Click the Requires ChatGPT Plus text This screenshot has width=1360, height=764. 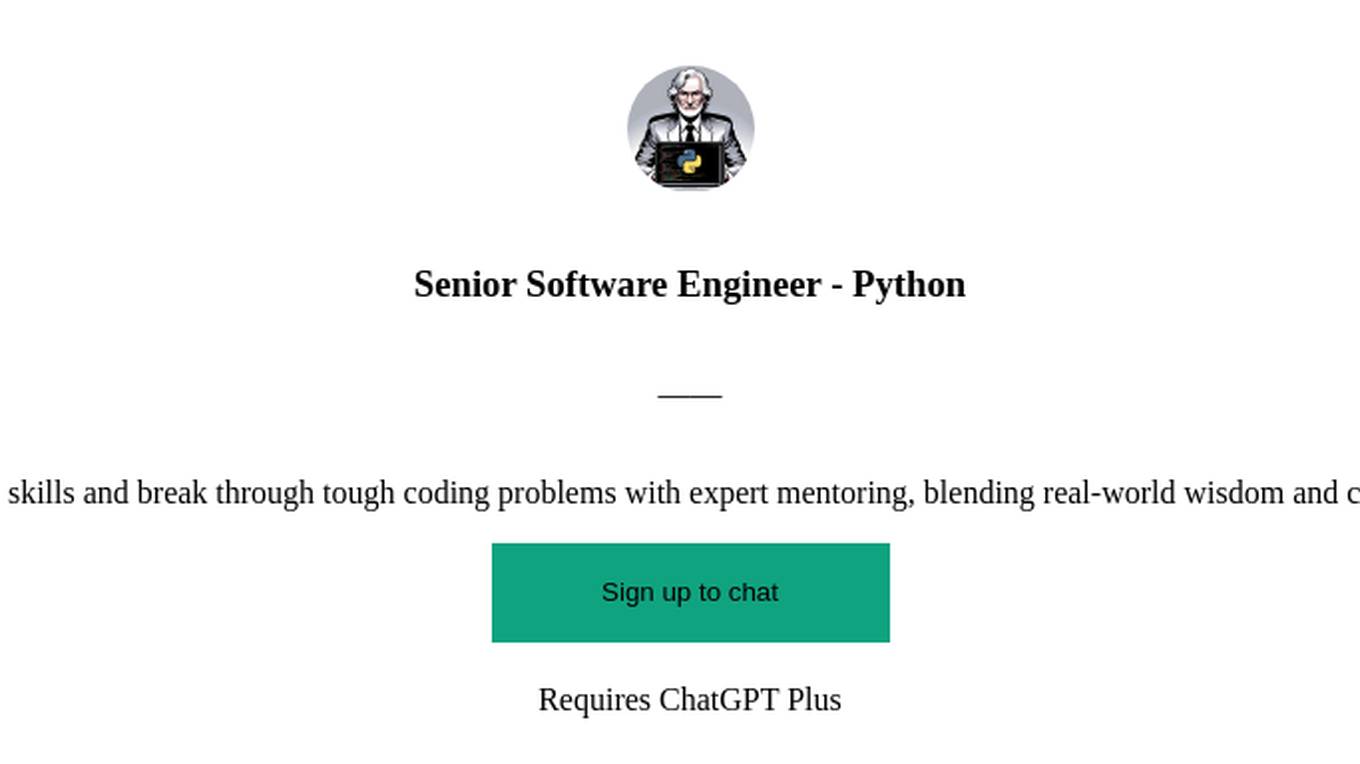point(689,699)
